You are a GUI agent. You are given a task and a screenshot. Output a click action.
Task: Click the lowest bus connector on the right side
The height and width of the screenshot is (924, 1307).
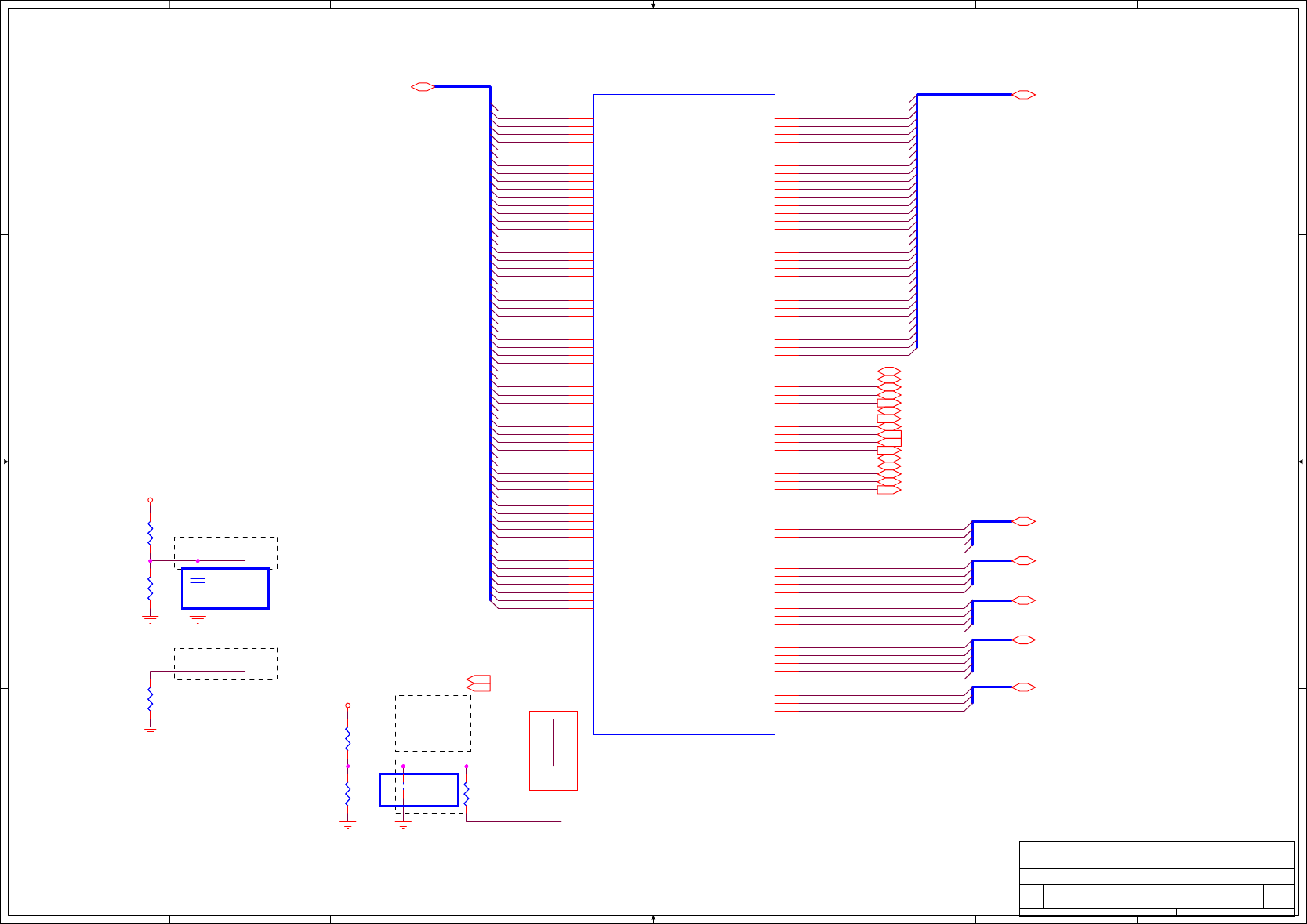pos(1024,687)
